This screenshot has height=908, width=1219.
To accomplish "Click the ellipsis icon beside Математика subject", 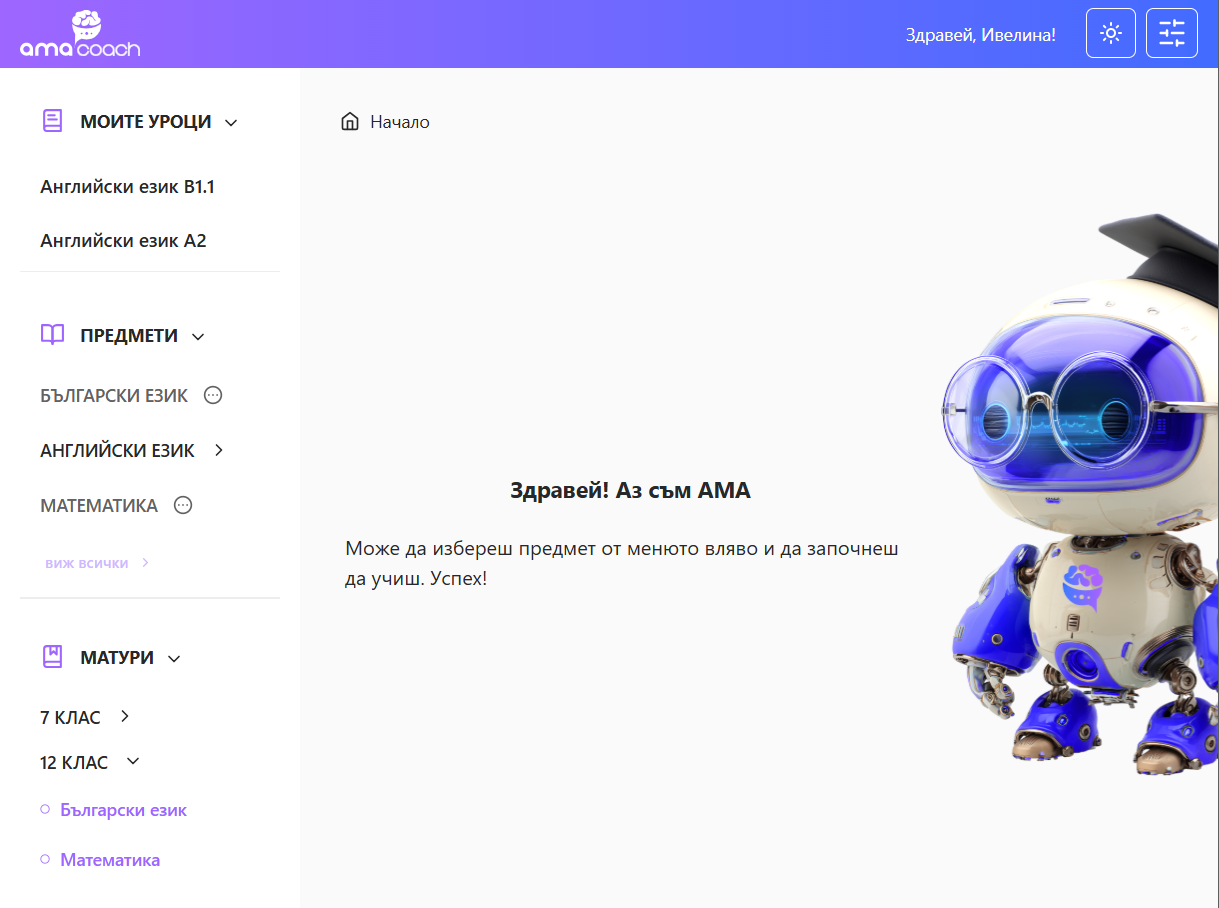I will coord(183,505).
